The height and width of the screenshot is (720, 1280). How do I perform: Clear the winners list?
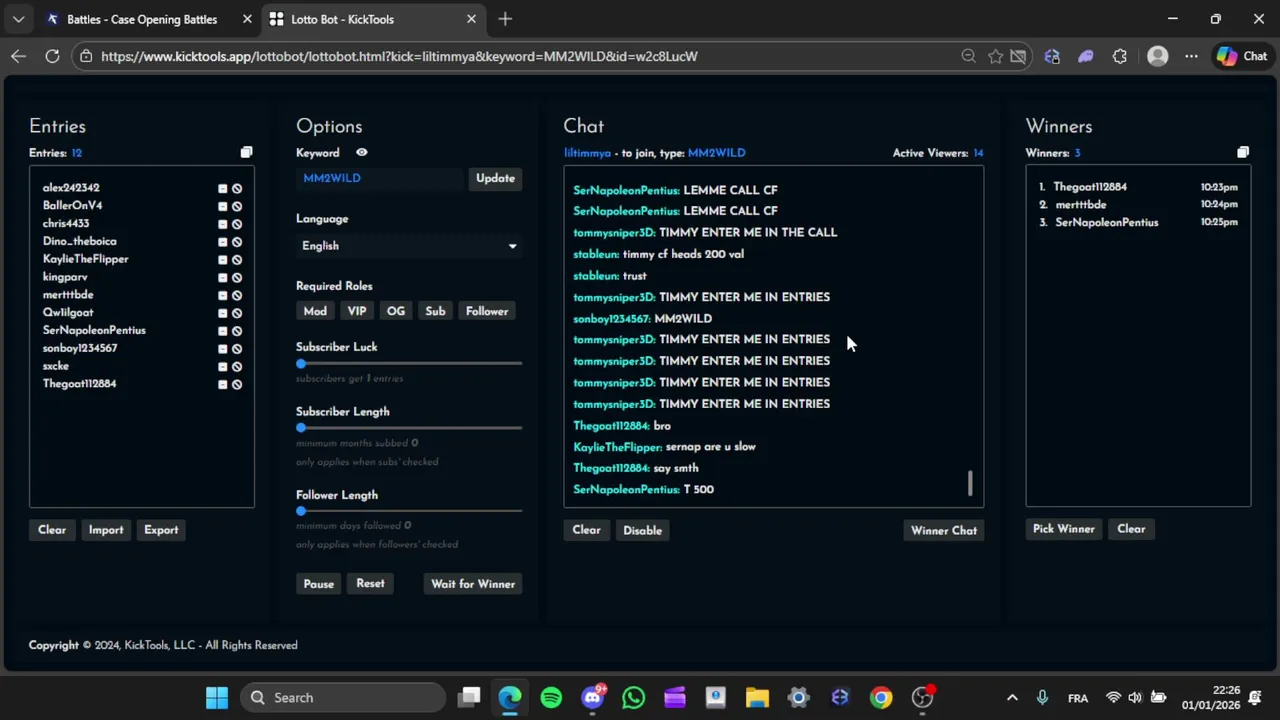[x=1131, y=529]
